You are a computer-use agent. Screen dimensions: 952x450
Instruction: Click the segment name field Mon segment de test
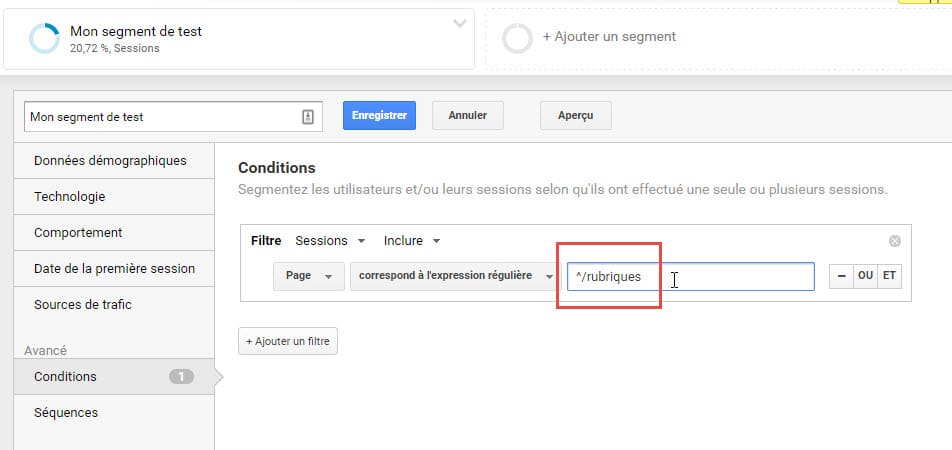point(173,117)
